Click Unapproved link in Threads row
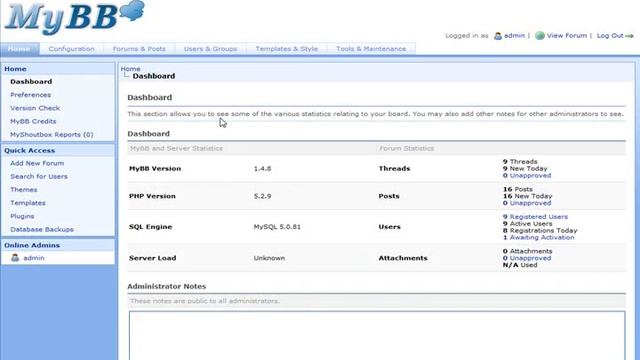This screenshot has width=640, height=360. (x=530, y=176)
